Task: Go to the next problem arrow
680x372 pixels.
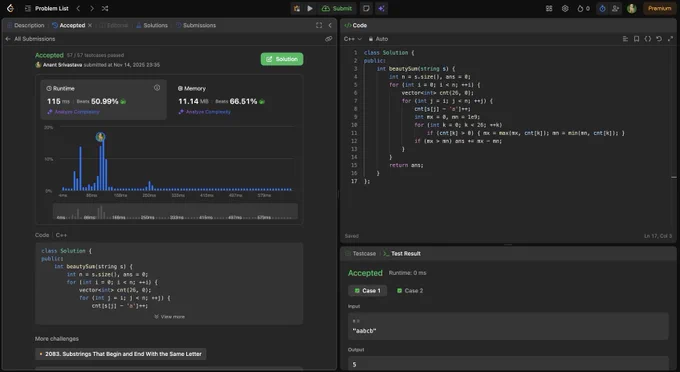Action: [x=92, y=8]
